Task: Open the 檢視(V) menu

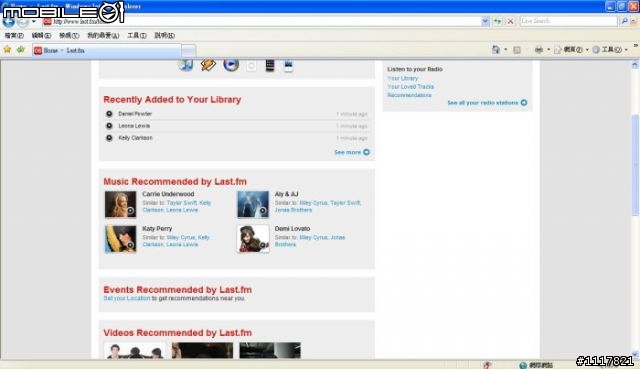Action: tap(69, 36)
